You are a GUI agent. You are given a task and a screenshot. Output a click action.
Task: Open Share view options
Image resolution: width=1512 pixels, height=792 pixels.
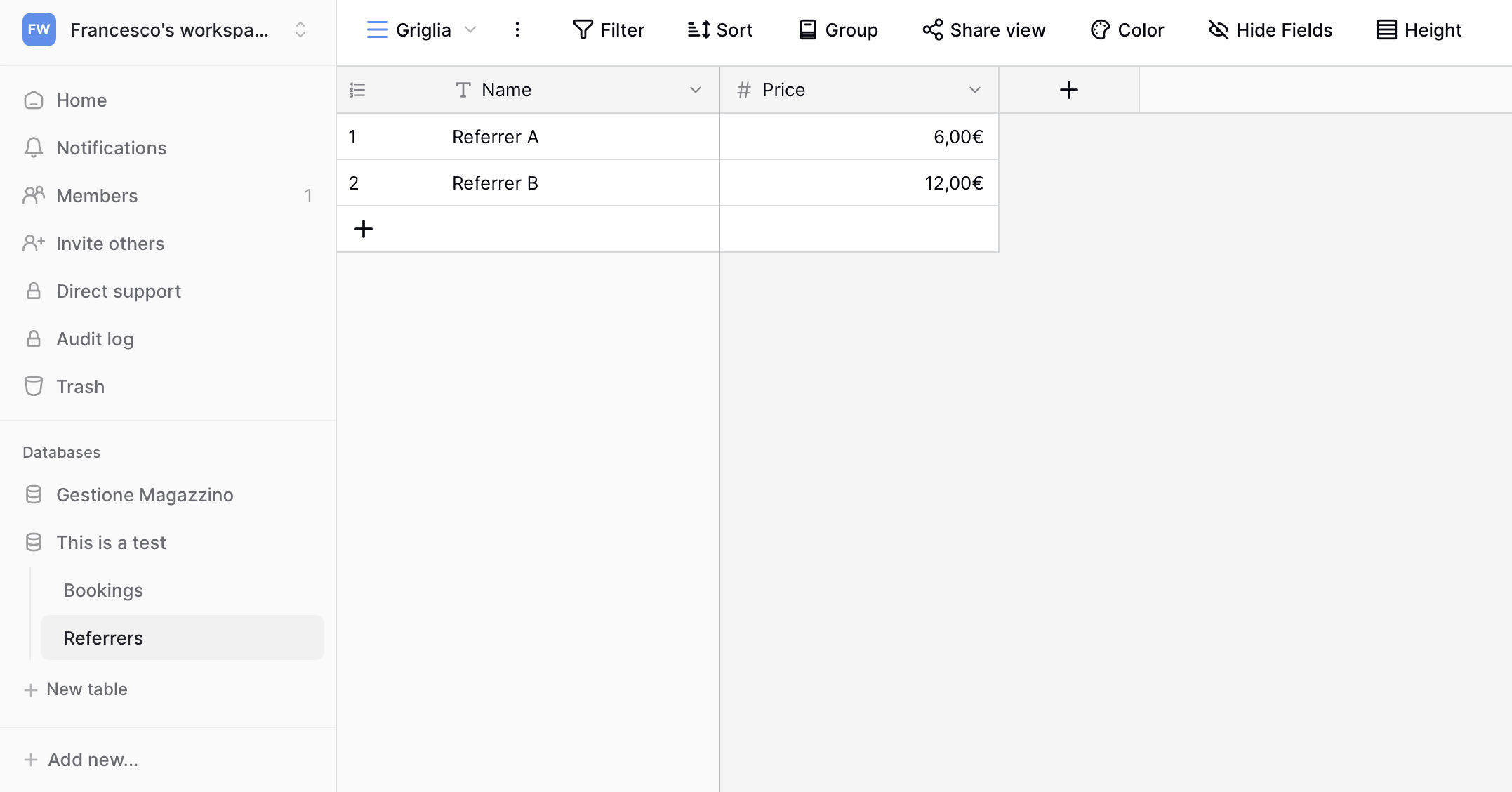click(983, 29)
